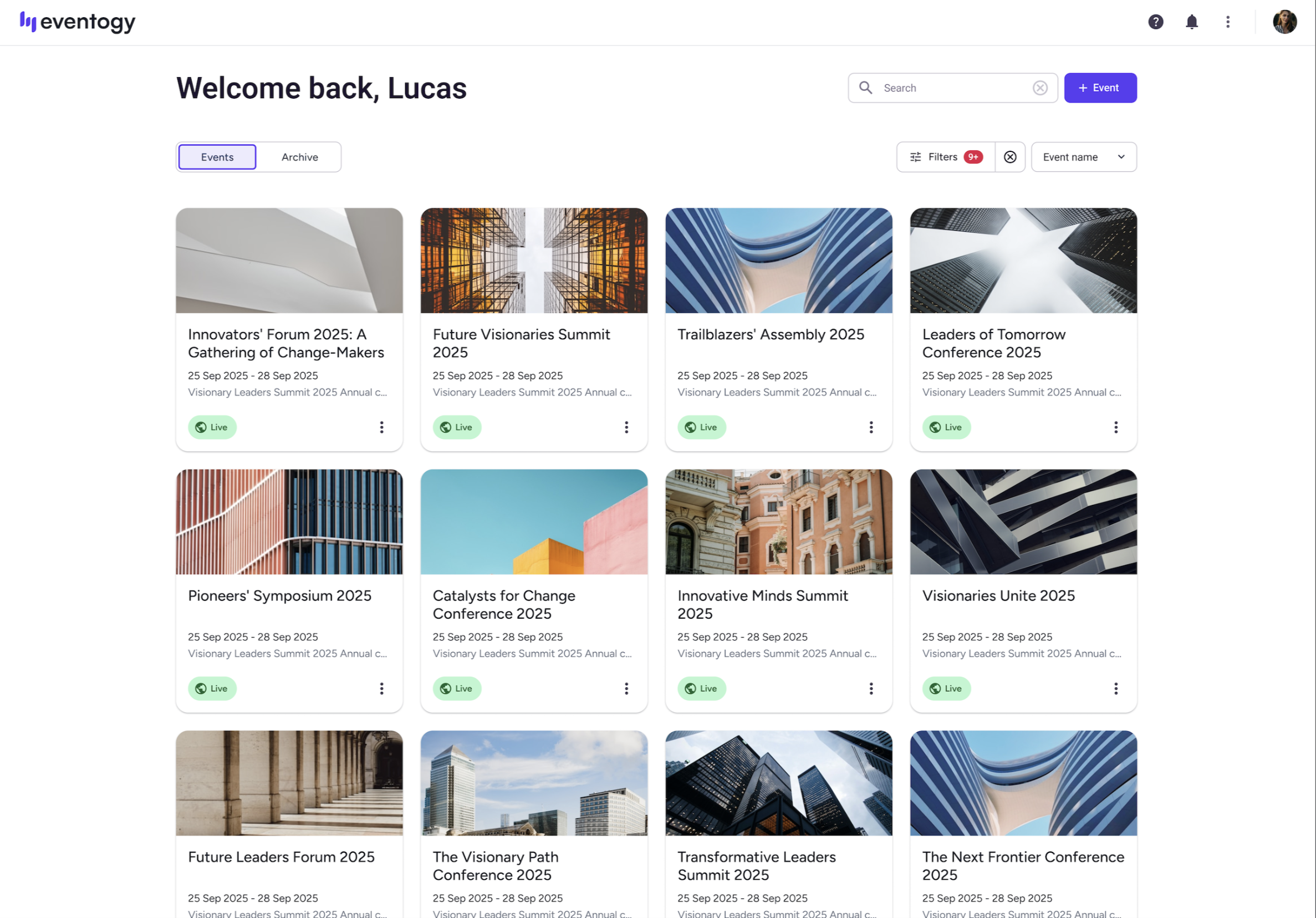Viewport: 1316px width, 918px height.
Task: Expand the Event name sort dropdown
Action: coord(1083,157)
